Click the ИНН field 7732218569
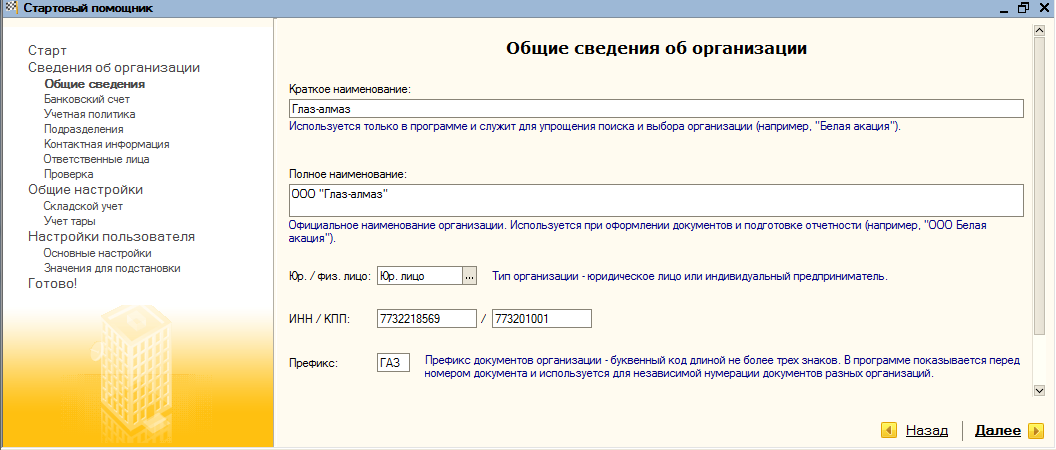This screenshot has height=450, width=1056. tap(427, 319)
